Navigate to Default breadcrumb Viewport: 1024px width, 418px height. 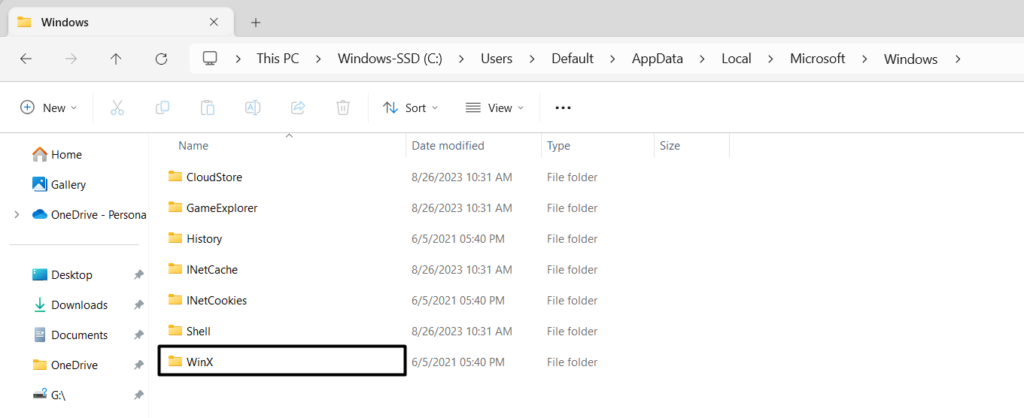click(573, 59)
